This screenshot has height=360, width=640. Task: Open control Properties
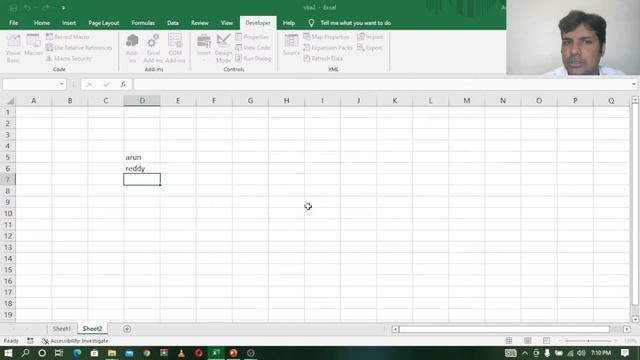[252, 37]
